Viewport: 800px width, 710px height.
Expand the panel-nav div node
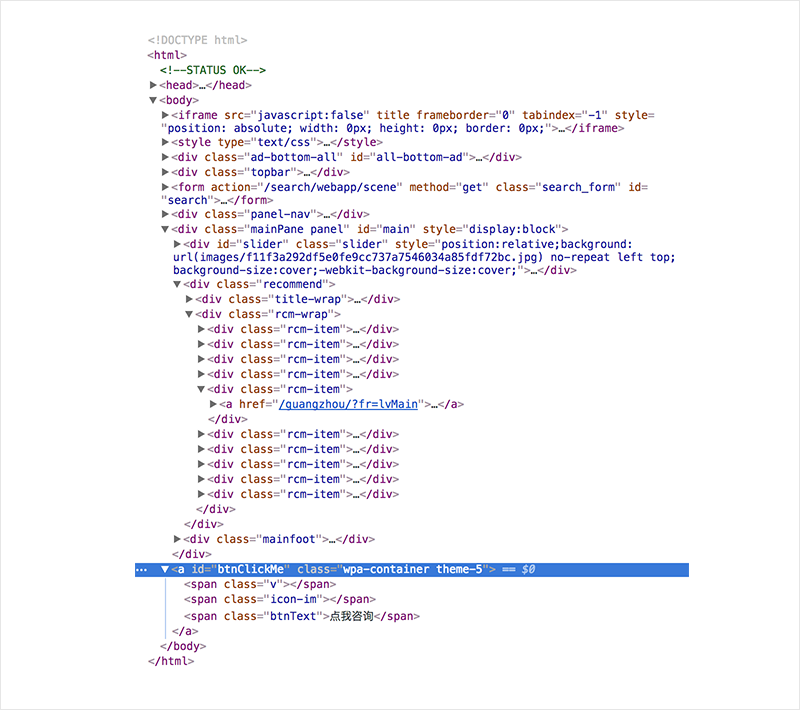165,214
